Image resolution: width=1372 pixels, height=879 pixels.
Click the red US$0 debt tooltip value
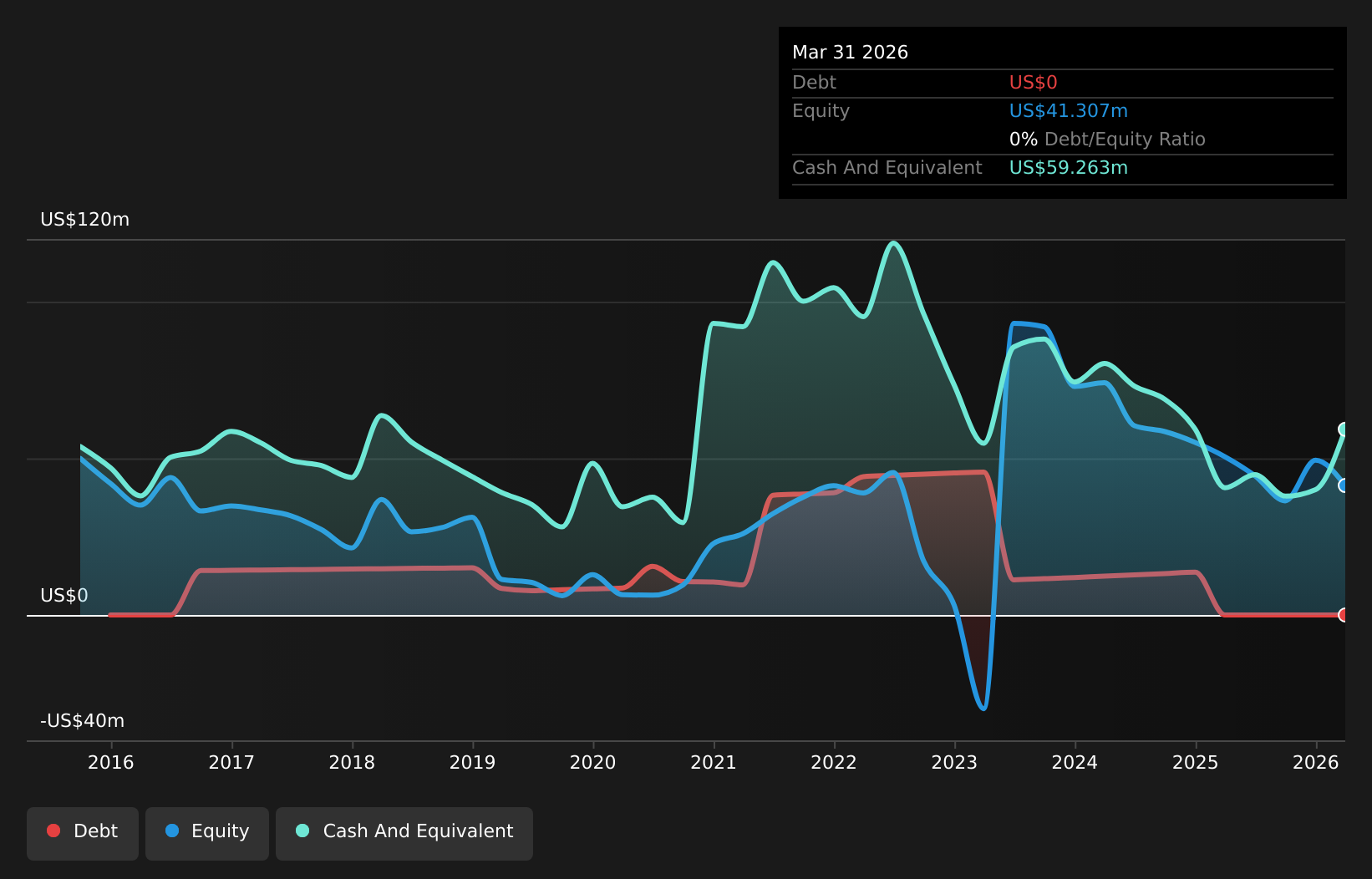1034,83
